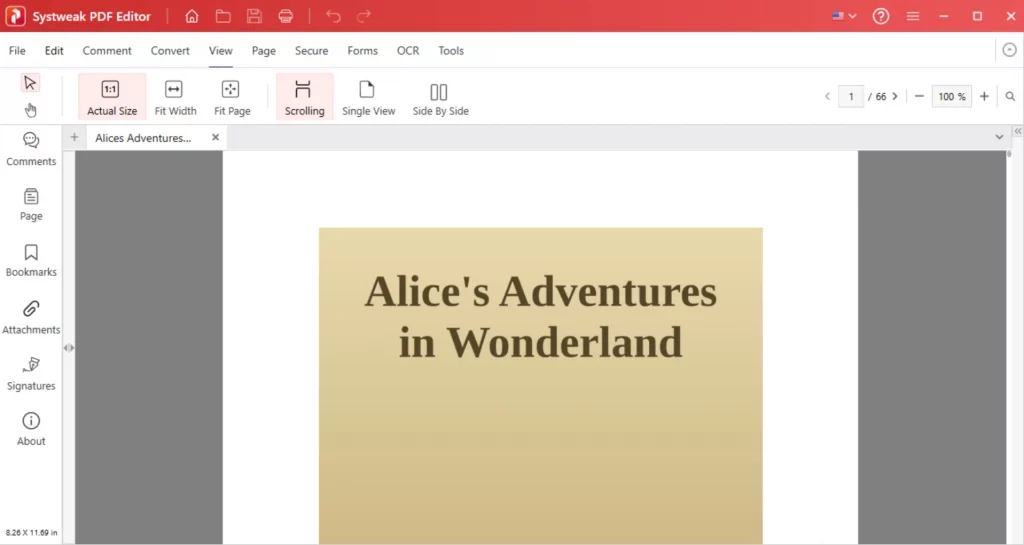Click the Systweak PDF Editor logo
The height and width of the screenshot is (545, 1024).
click(15, 16)
